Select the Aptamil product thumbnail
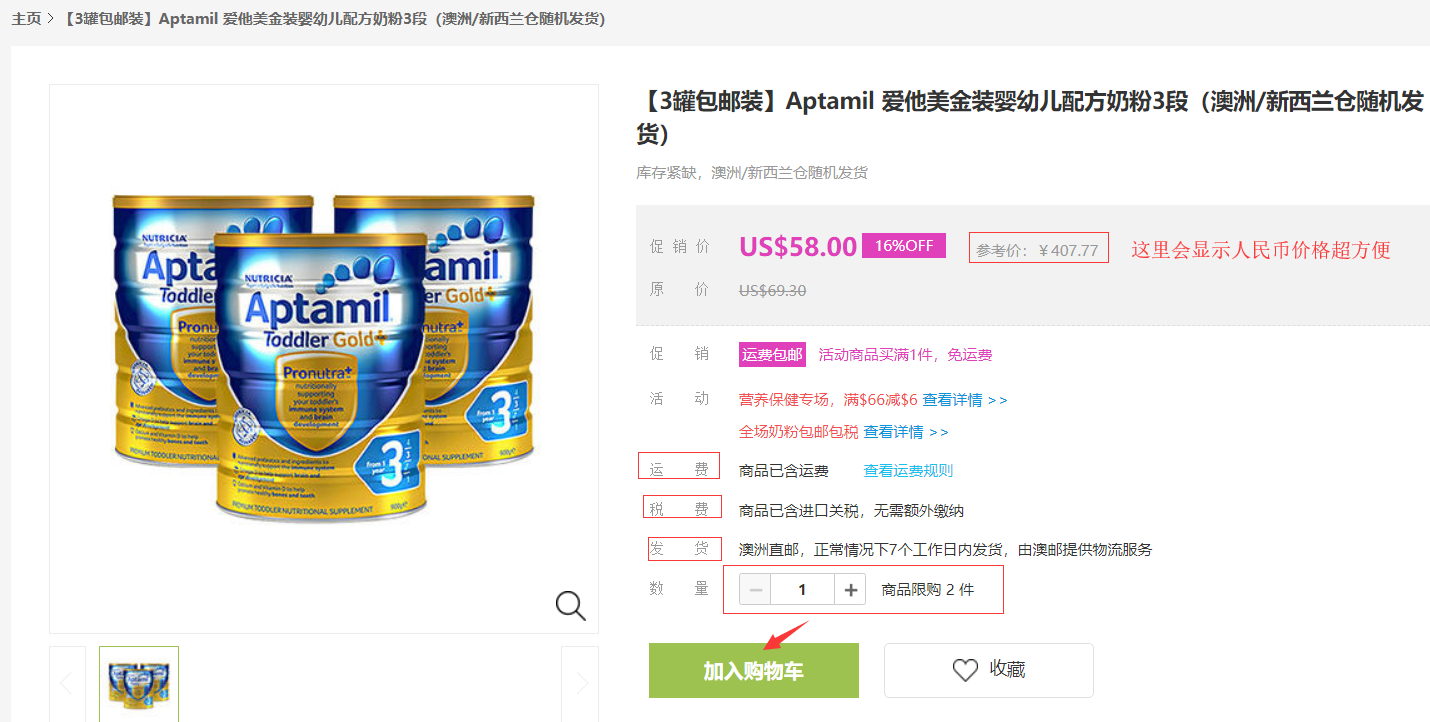This screenshot has height=722, width=1430. click(x=139, y=684)
